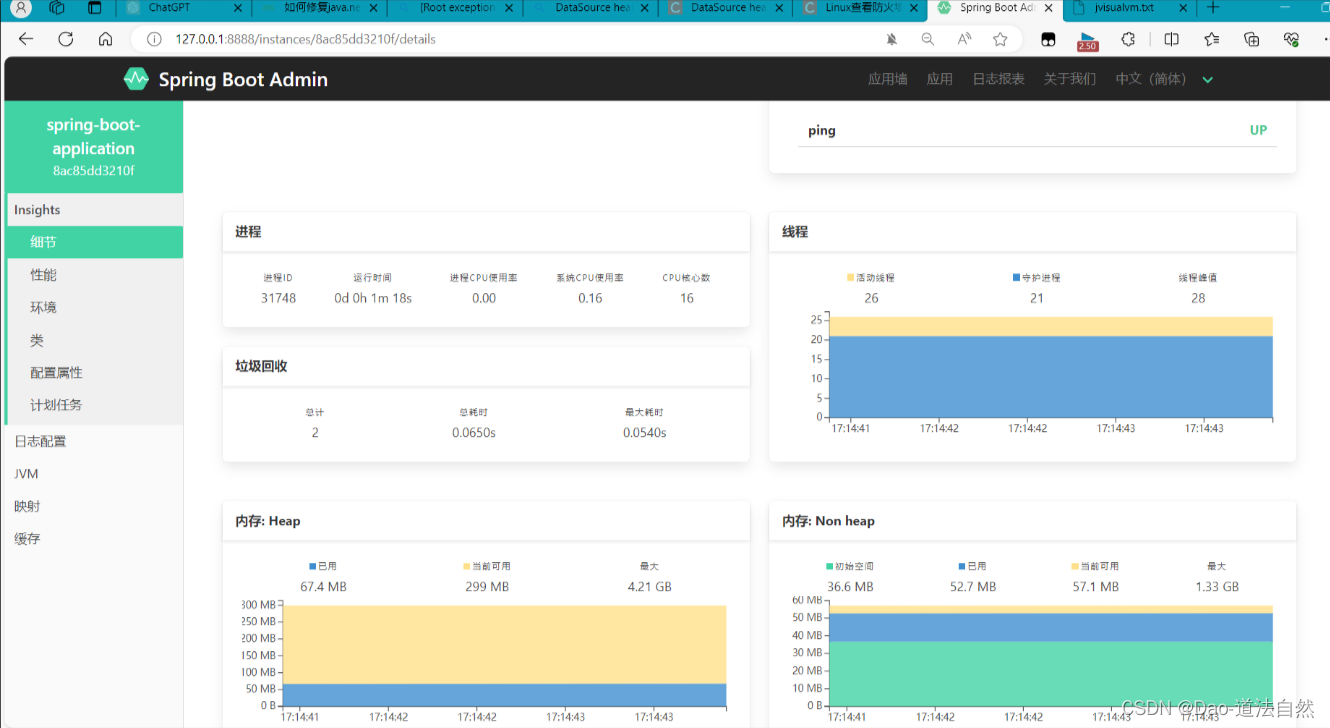Viewport: 1330px width, 728px height.
Task: Click the yellow 活动线程 legend swatch
Action: click(850, 277)
